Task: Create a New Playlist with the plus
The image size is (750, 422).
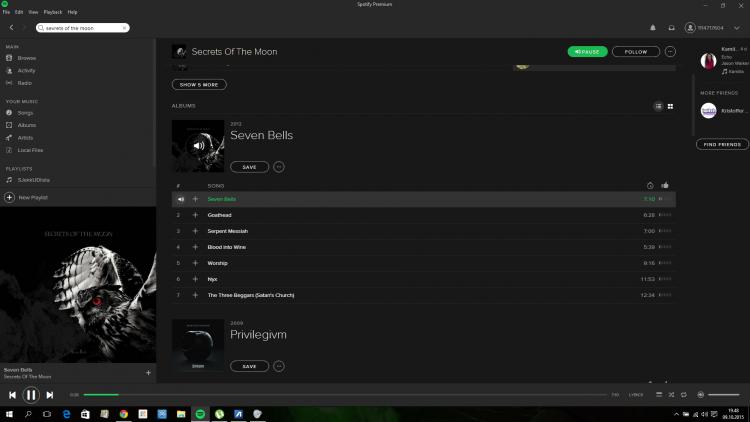Action: click(x=10, y=197)
